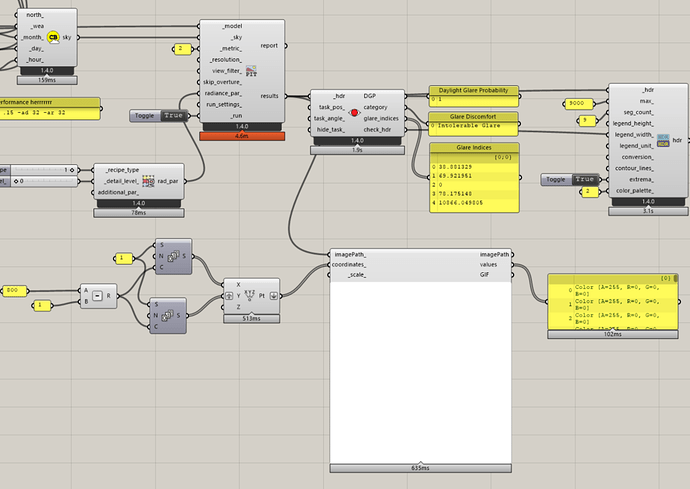Image resolution: width=690 pixels, height=489 pixels.
Task: Click the 635ms profiler label under image viewer
Action: (420, 468)
